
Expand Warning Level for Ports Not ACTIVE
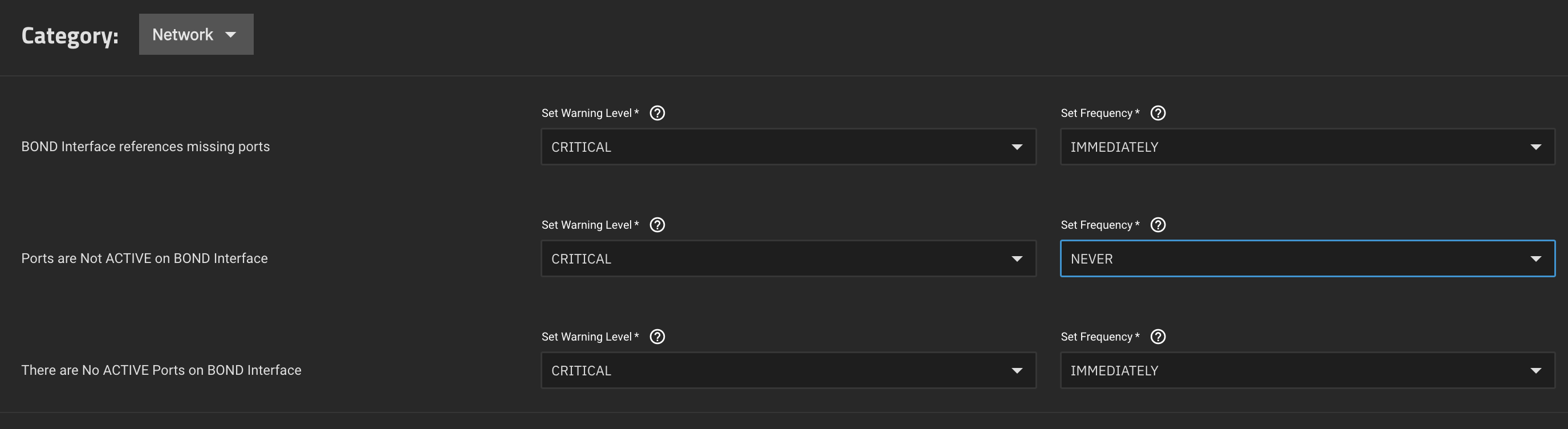[788, 258]
